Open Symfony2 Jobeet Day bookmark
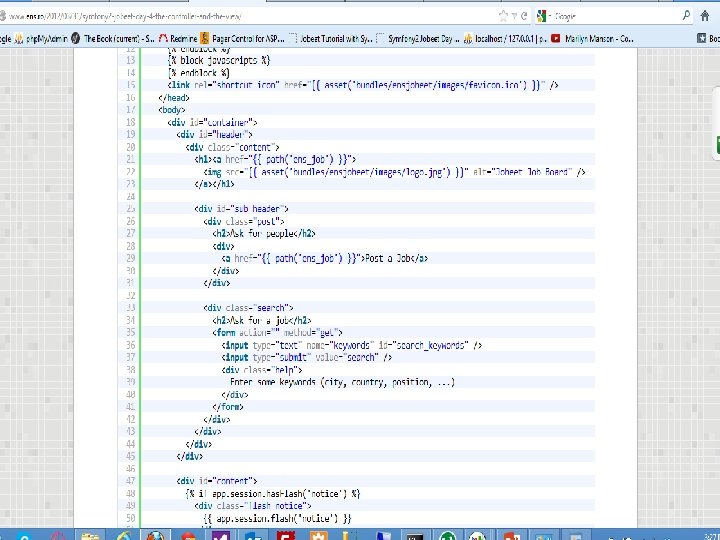 coord(418,39)
